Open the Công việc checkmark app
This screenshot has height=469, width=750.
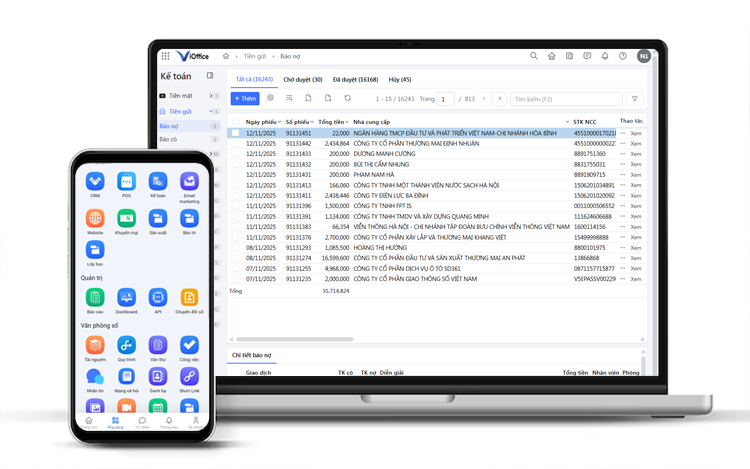click(189, 345)
